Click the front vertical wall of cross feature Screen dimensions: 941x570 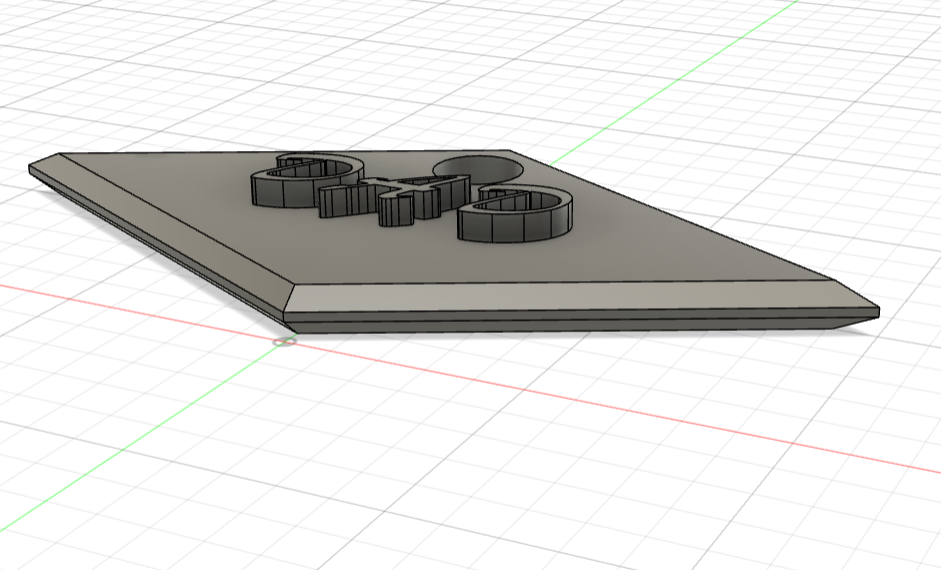tap(396, 212)
